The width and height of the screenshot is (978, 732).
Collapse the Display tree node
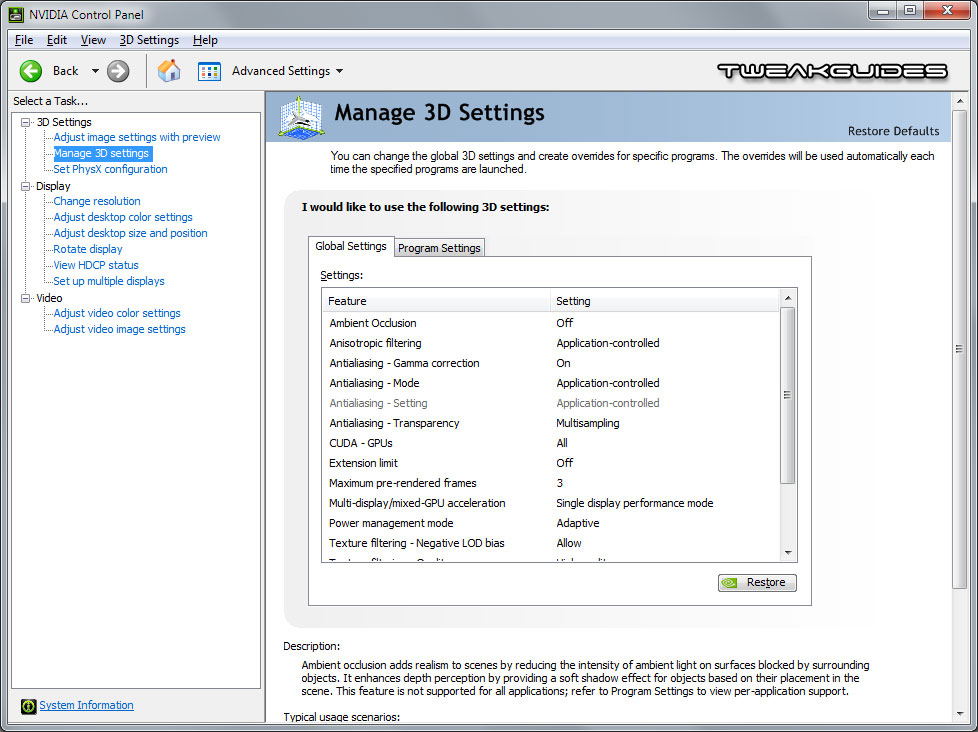pyautogui.click(x=26, y=186)
